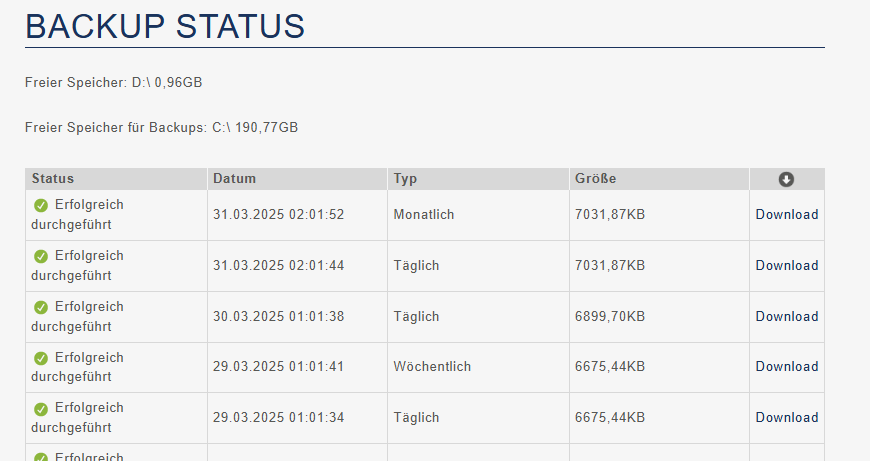
Task: Click green checkmark of monthly backup 02:01:52
Action: tap(41, 205)
